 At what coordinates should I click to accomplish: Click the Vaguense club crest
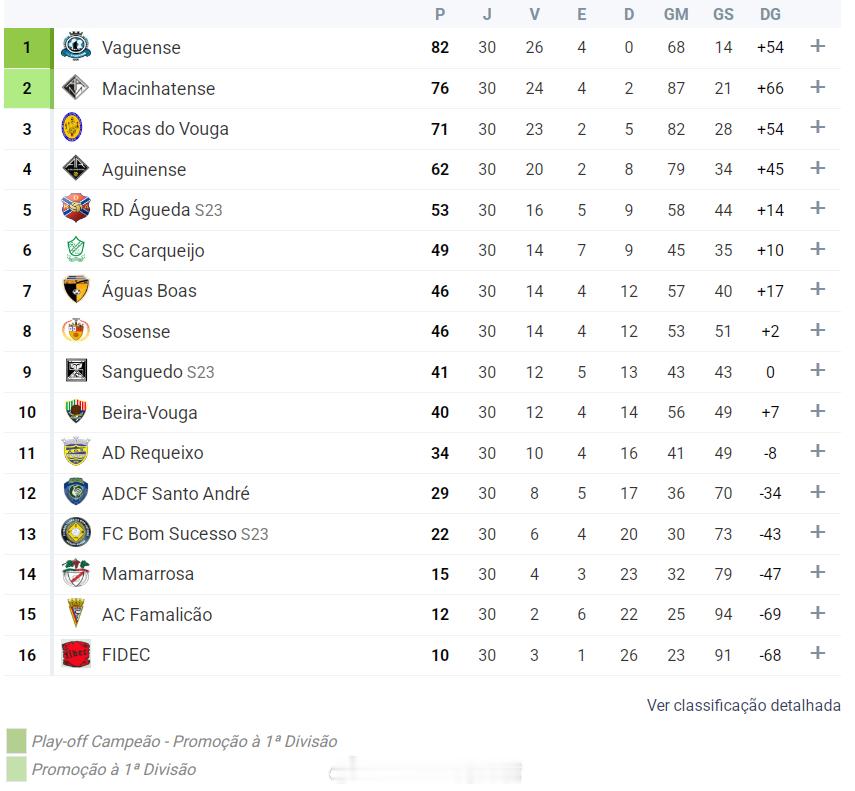pyautogui.click(x=76, y=47)
